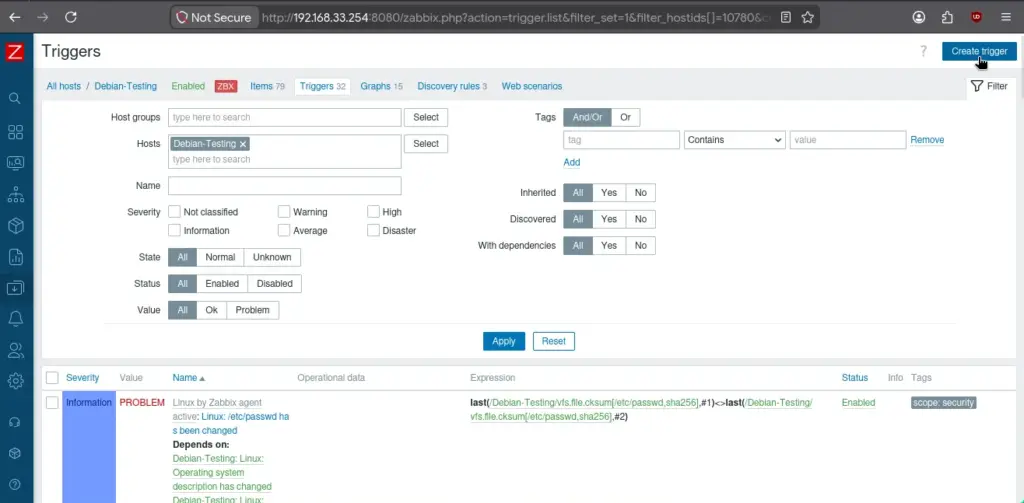
Task: Go to All hosts breadcrumb
Action: point(63,86)
